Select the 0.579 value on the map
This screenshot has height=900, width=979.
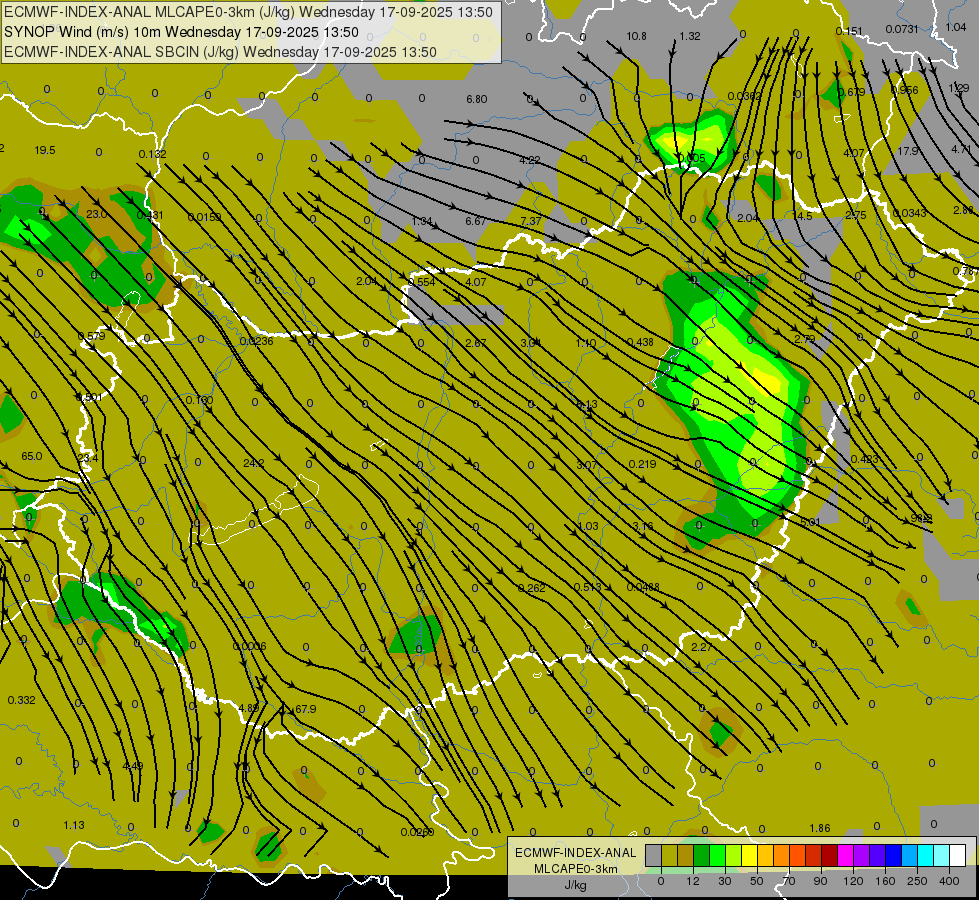click(92, 336)
